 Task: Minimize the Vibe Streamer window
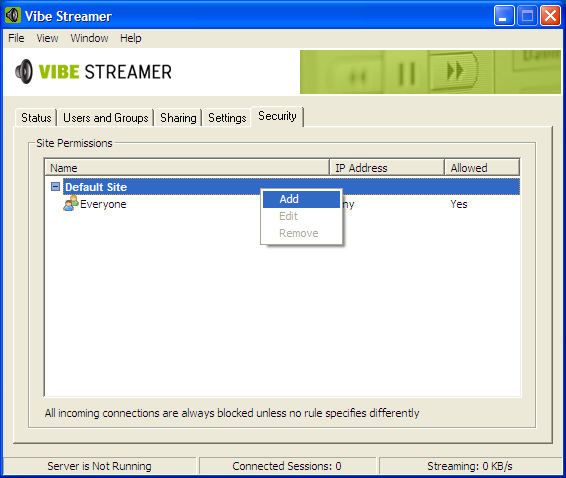[504, 16]
